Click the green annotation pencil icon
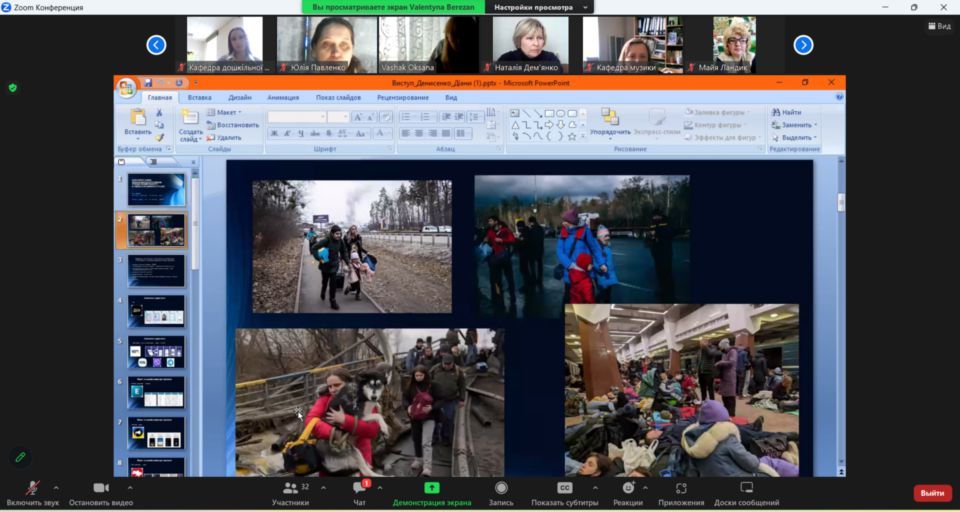960x512 pixels. [x=19, y=457]
